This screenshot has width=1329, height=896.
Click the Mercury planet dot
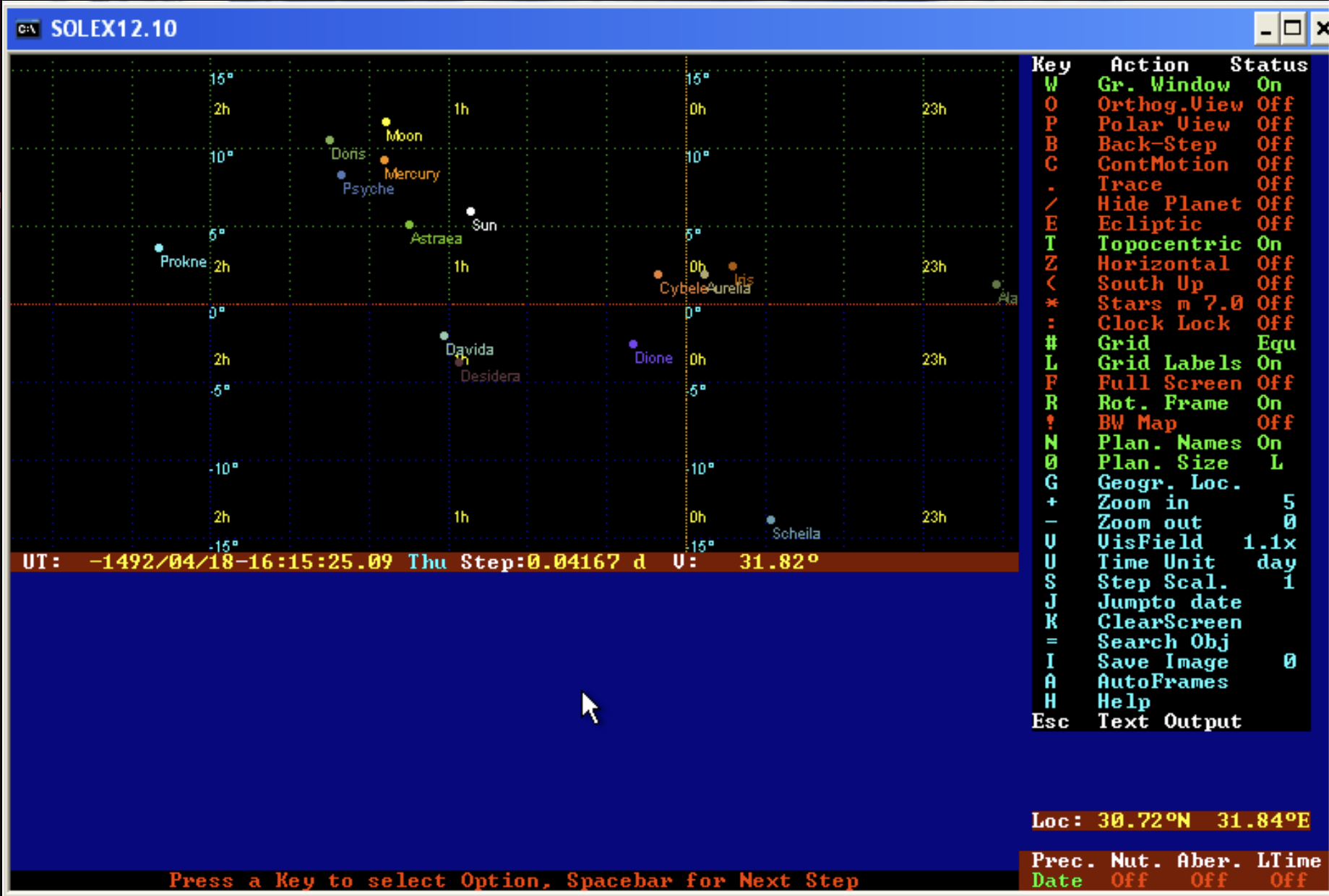tap(384, 160)
